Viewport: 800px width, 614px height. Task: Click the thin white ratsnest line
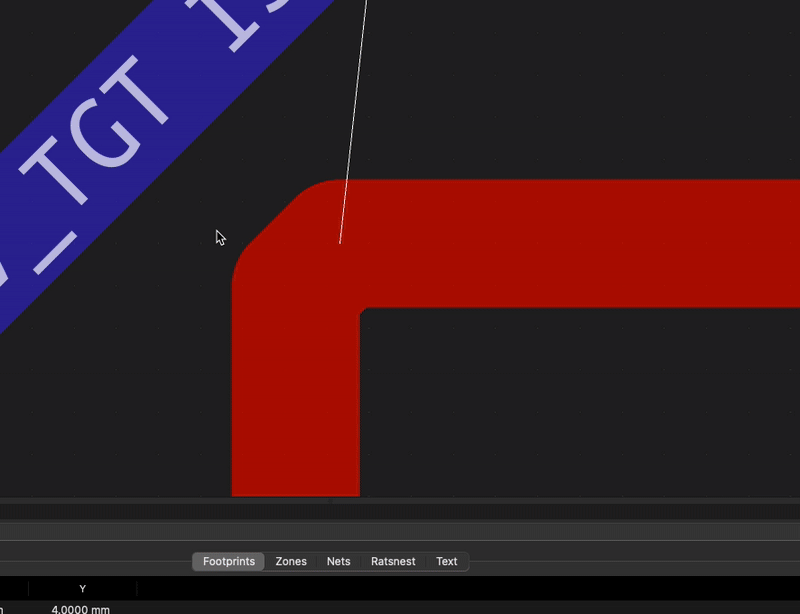(x=354, y=121)
